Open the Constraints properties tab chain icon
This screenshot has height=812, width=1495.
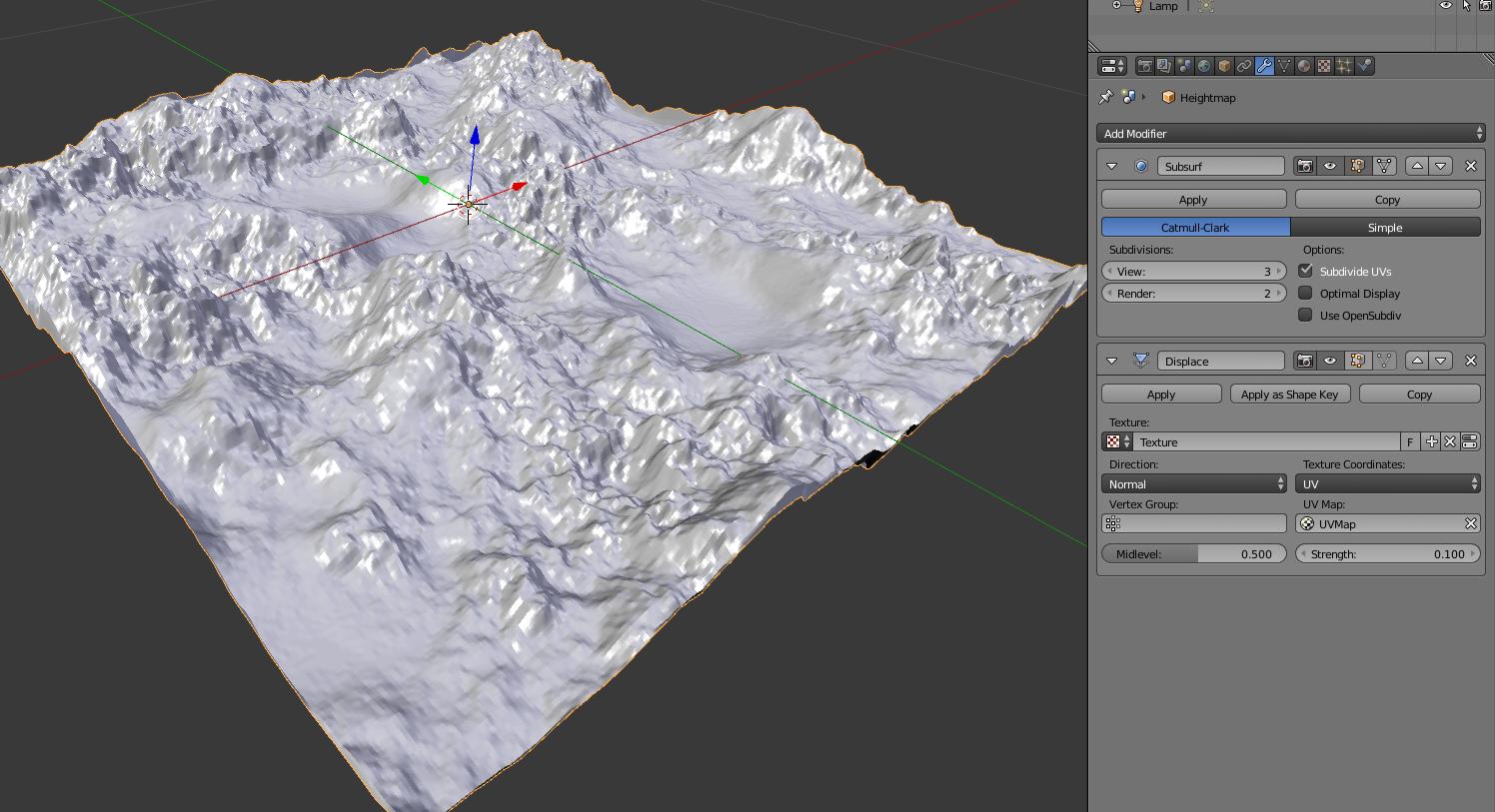1244,66
